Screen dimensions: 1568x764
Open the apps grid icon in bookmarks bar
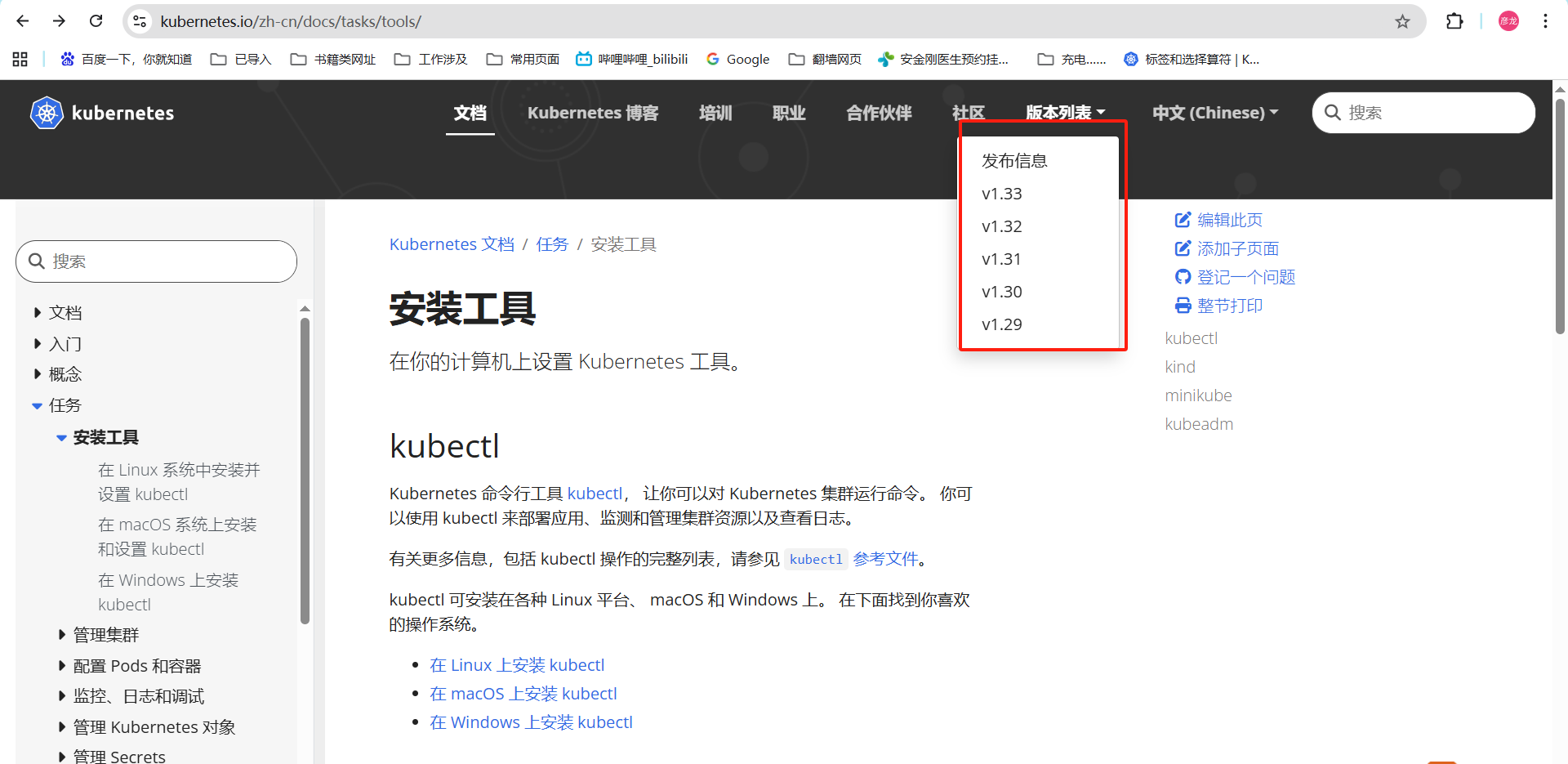click(20, 59)
